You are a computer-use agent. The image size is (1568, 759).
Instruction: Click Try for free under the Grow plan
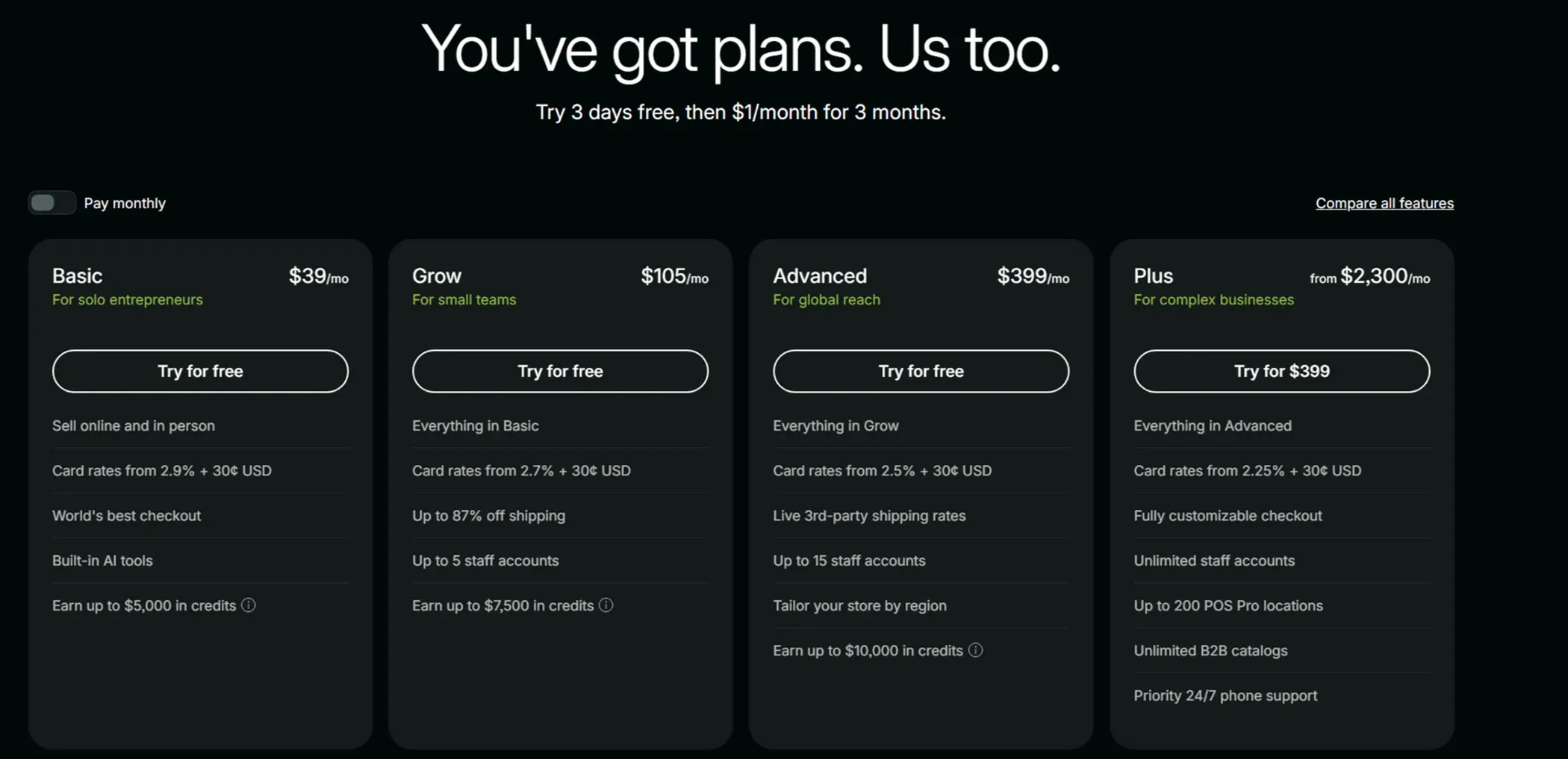tap(560, 371)
